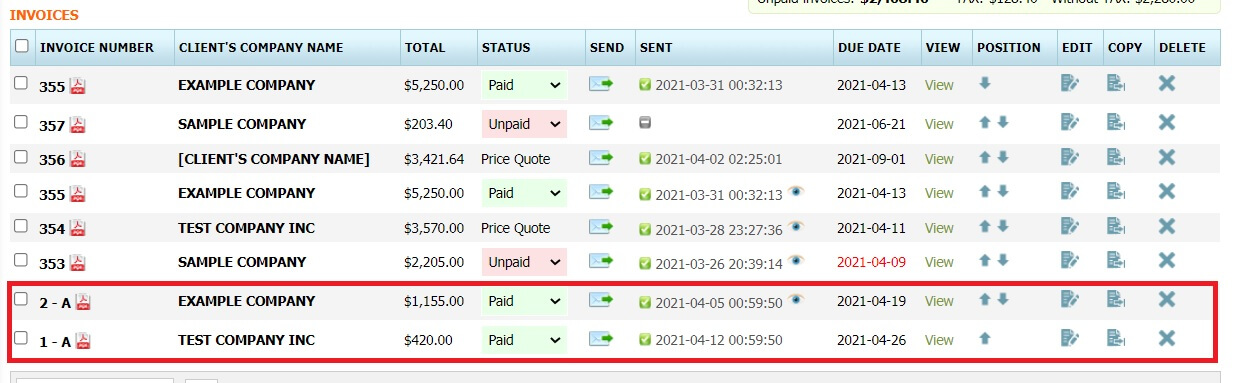The height and width of the screenshot is (383, 1234).
Task: Click the [CLIENT'S COMPANY NAME] cell
Action: click(x=274, y=159)
